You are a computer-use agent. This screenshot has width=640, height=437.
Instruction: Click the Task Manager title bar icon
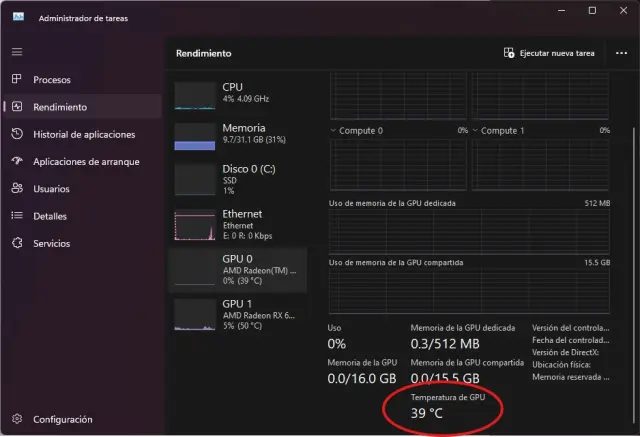(18, 18)
